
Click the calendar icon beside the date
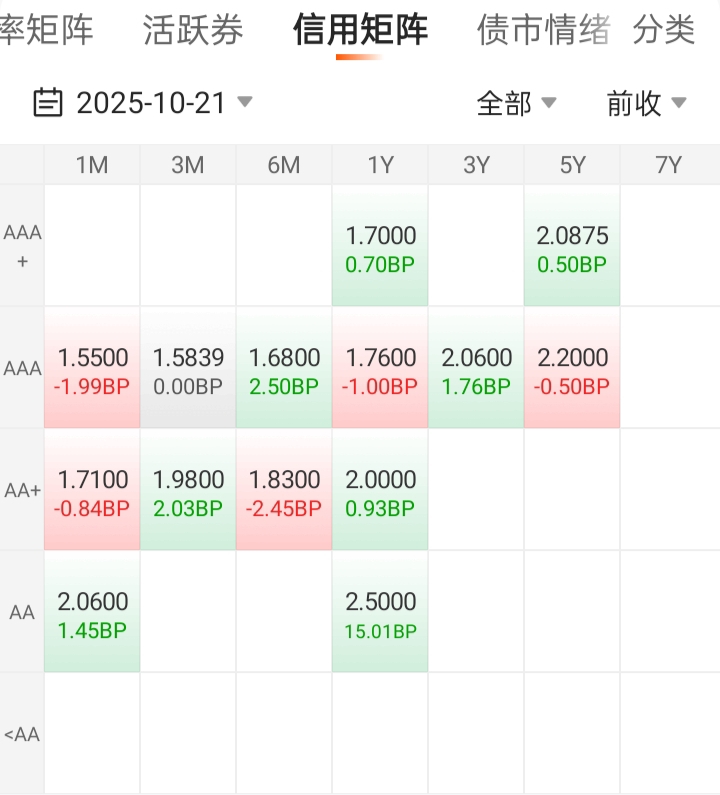[x=47, y=102]
